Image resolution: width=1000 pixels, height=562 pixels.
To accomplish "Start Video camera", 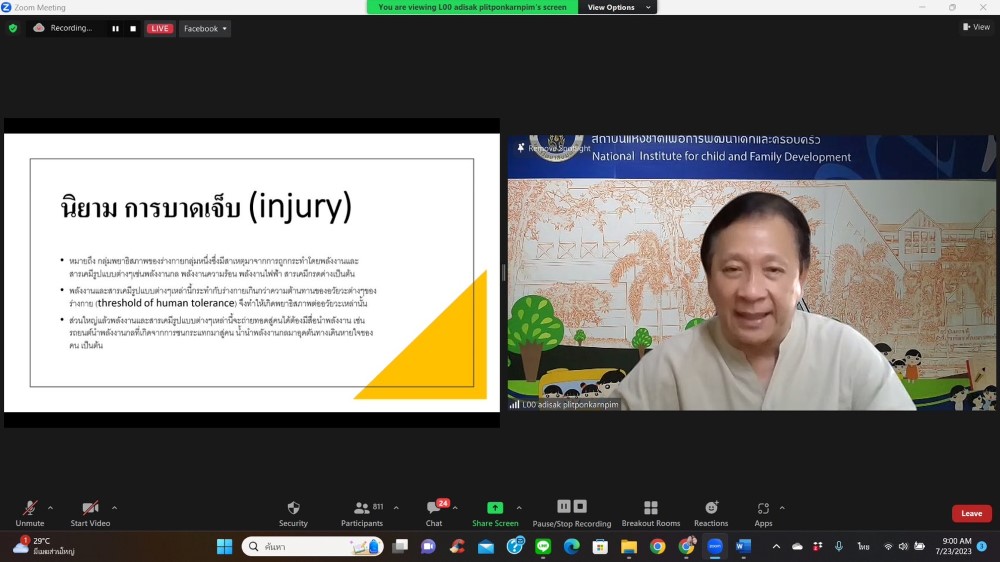I will (90, 510).
